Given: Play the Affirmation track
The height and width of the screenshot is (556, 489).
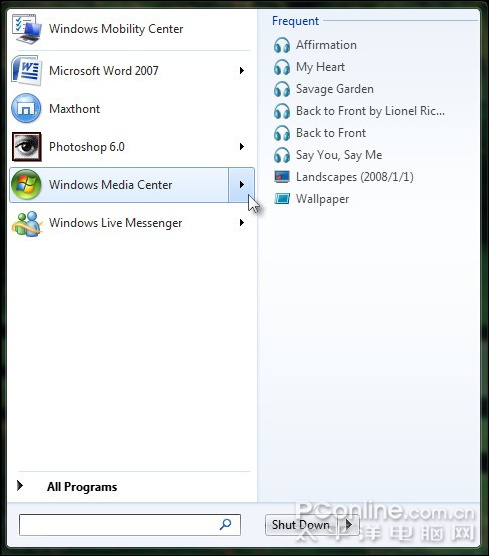Looking at the screenshot, I should [326, 45].
